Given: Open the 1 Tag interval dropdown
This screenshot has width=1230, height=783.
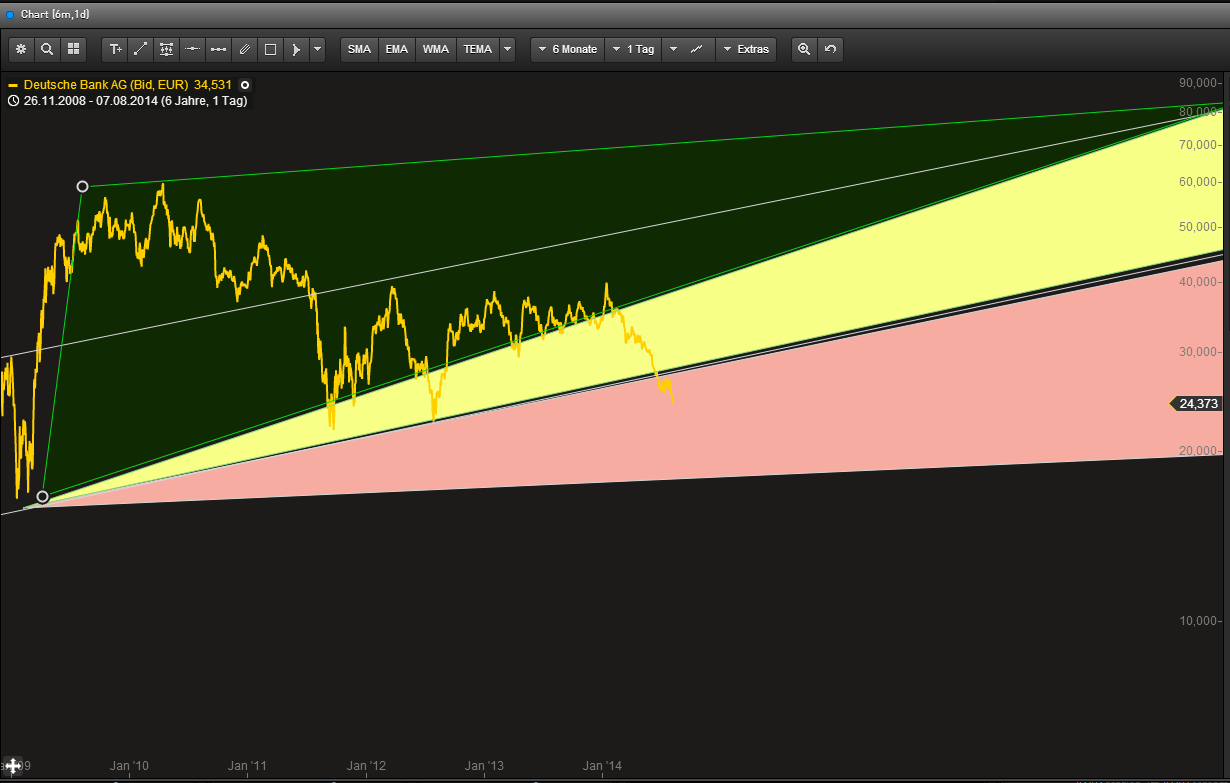Looking at the screenshot, I should pyautogui.click(x=633, y=48).
